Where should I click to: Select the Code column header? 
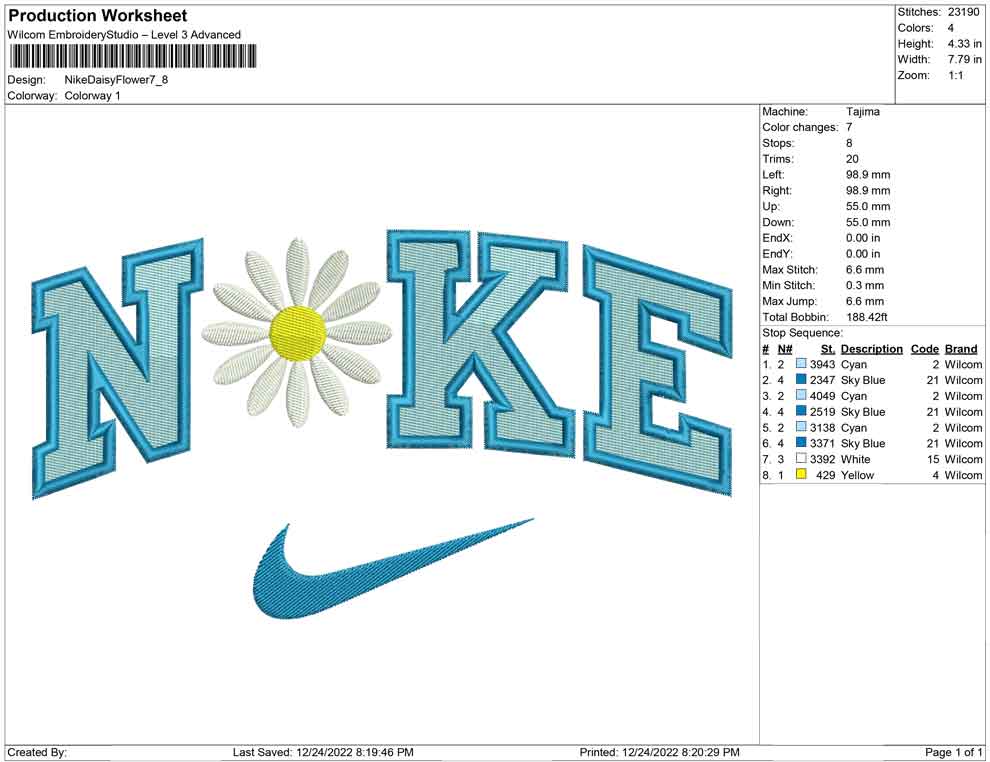click(x=924, y=349)
